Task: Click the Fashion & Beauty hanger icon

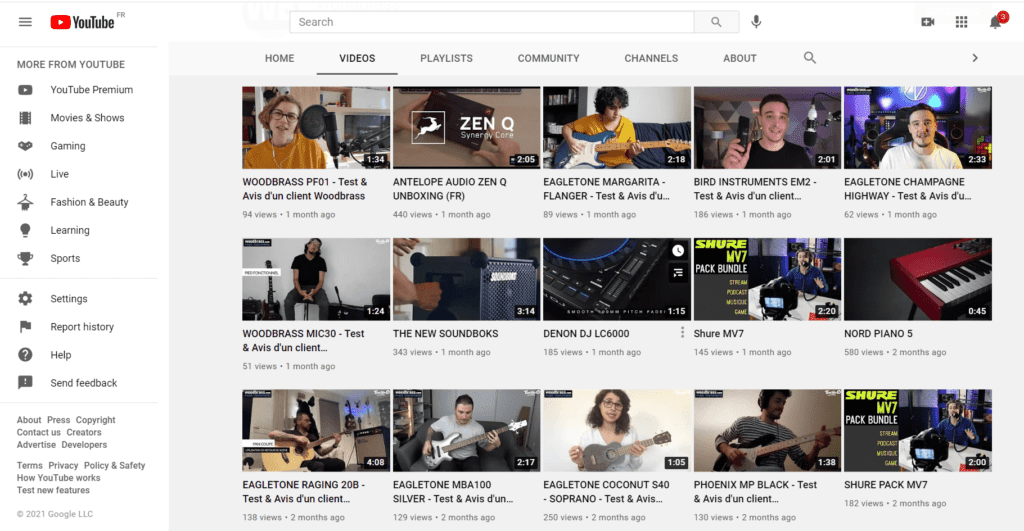Action: click(x=25, y=202)
